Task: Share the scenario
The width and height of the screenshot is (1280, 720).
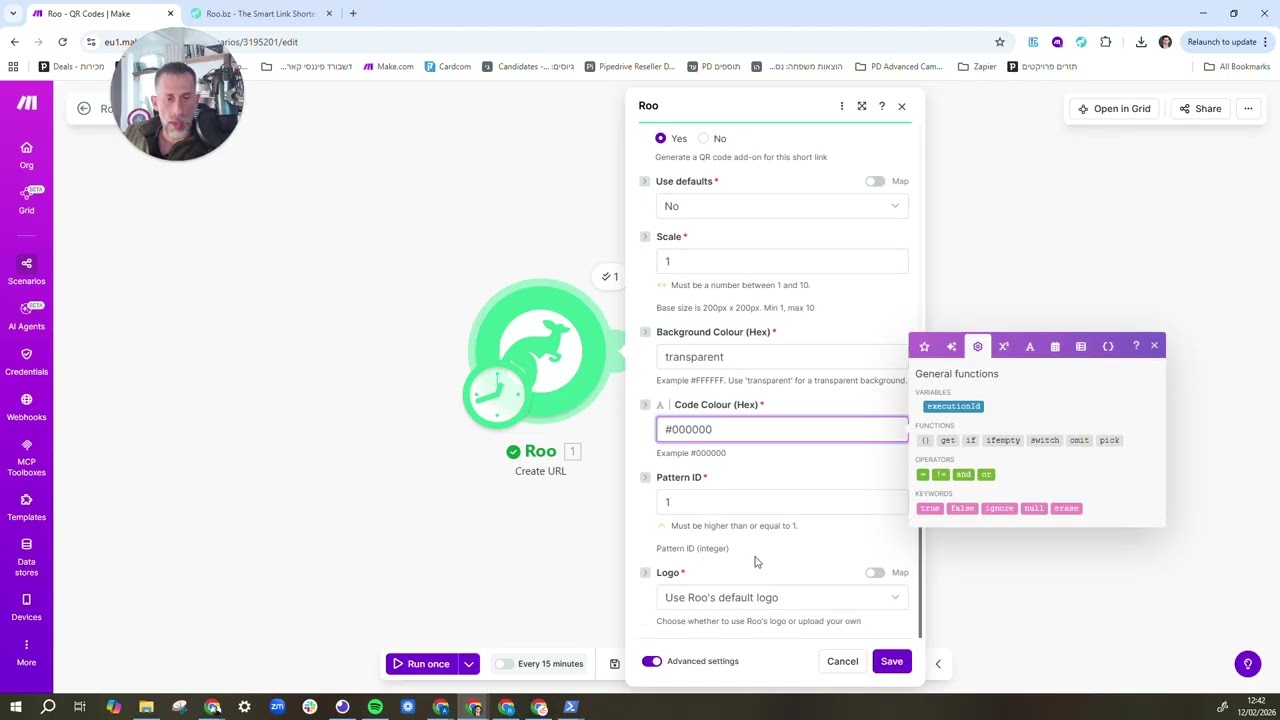Action: (1200, 108)
